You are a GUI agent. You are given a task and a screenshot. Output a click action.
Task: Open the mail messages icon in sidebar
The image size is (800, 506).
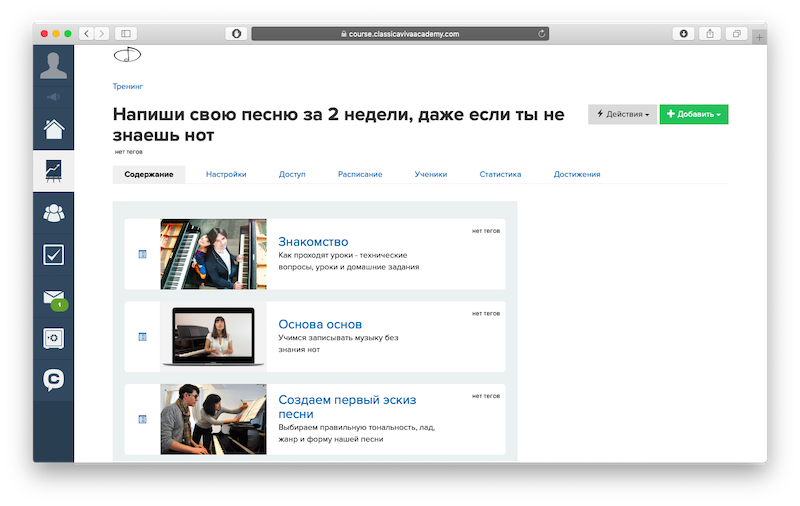pyautogui.click(x=55, y=297)
